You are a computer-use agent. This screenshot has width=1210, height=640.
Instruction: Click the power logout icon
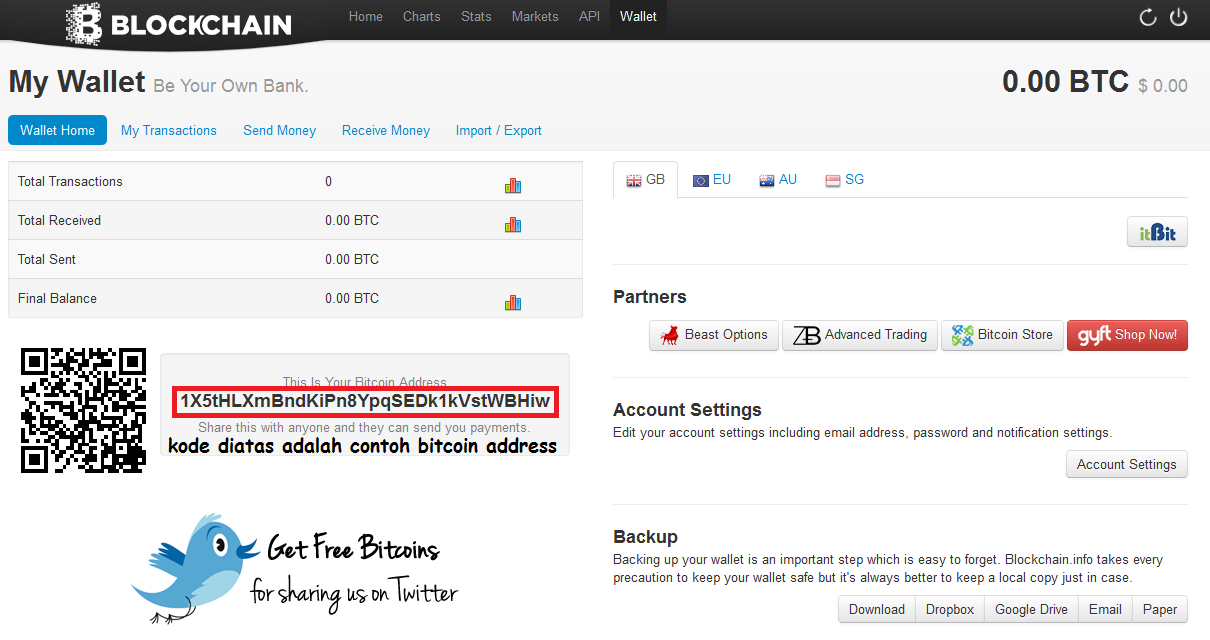(x=1179, y=17)
